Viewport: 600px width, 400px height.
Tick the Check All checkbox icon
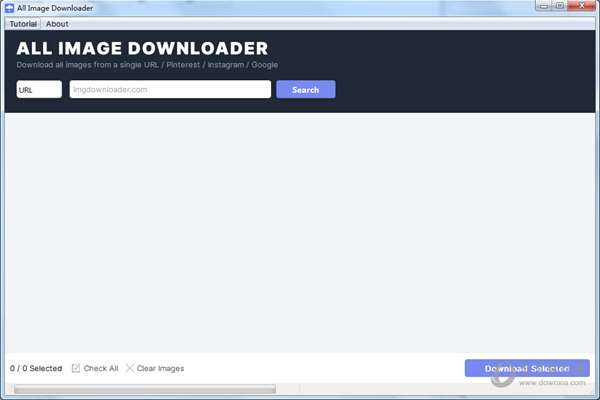tap(76, 368)
